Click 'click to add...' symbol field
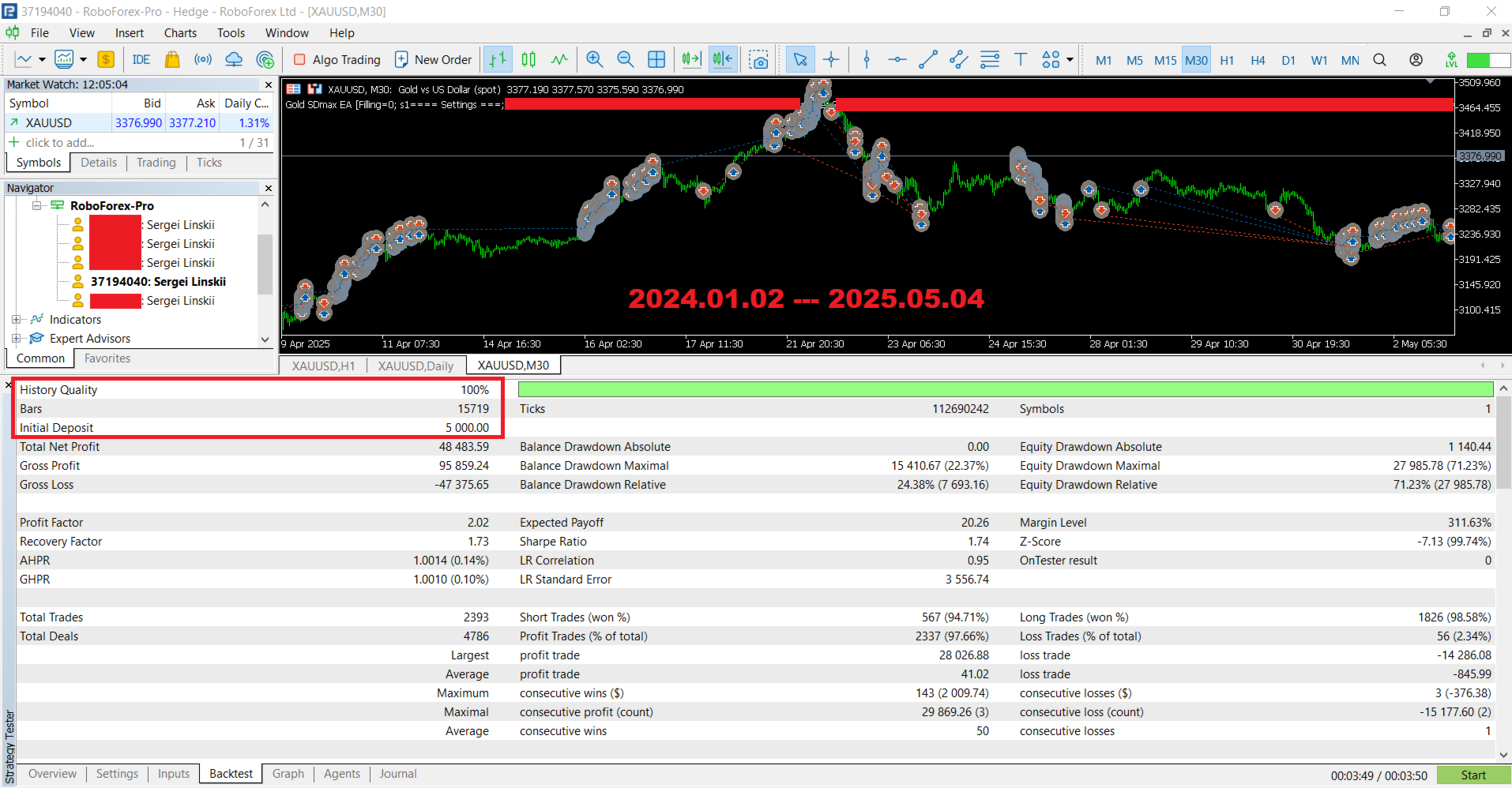 coord(60,143)
